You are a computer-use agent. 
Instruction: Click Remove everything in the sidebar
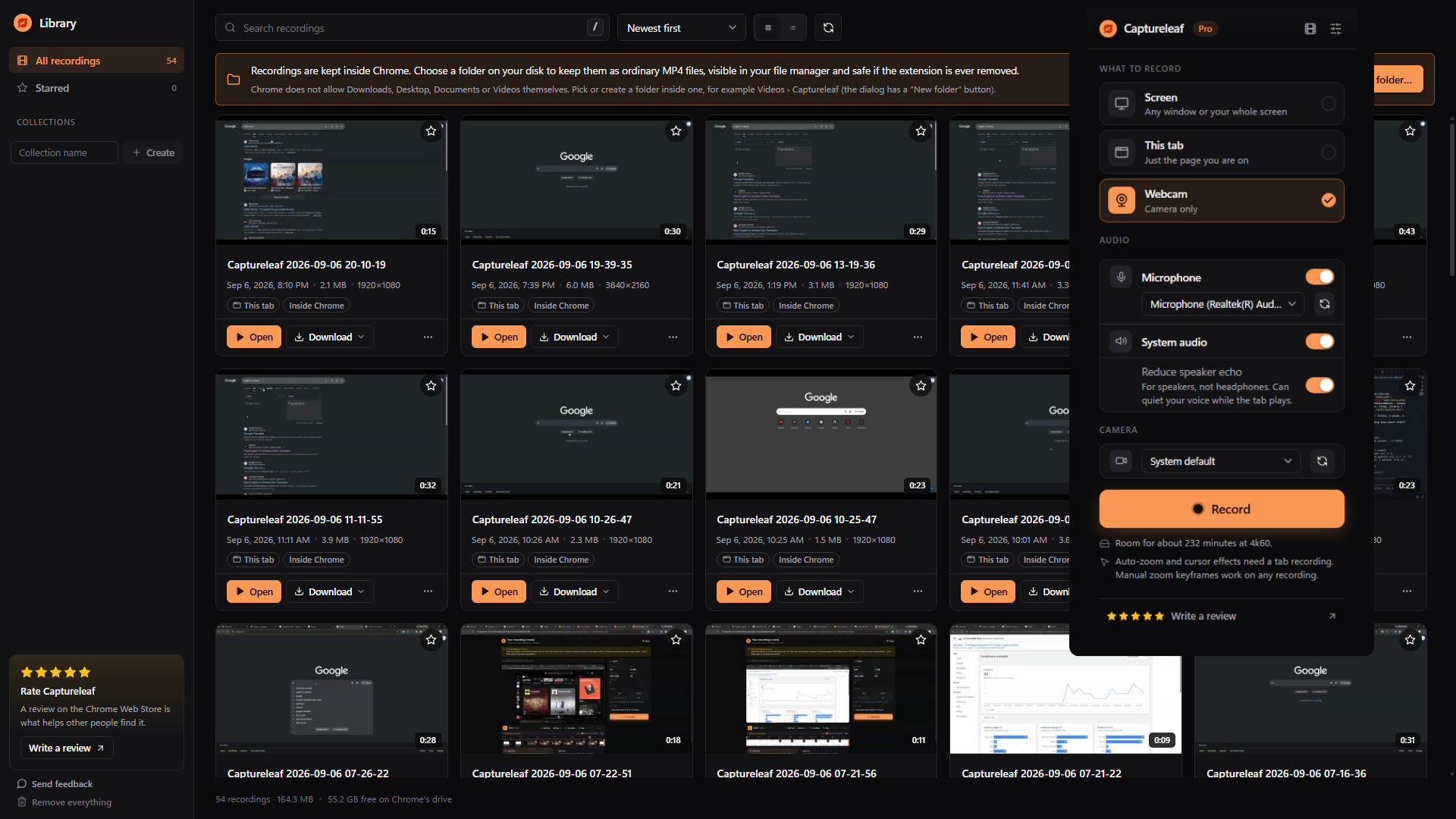pyautogui.click(x=64, y=802)
